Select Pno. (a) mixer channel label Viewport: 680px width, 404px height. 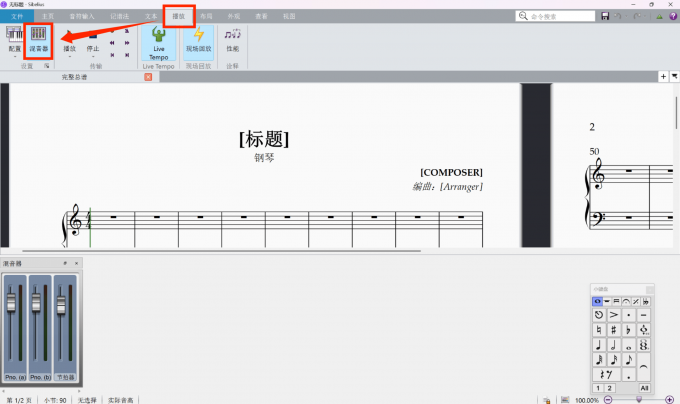tap(15, 377)
